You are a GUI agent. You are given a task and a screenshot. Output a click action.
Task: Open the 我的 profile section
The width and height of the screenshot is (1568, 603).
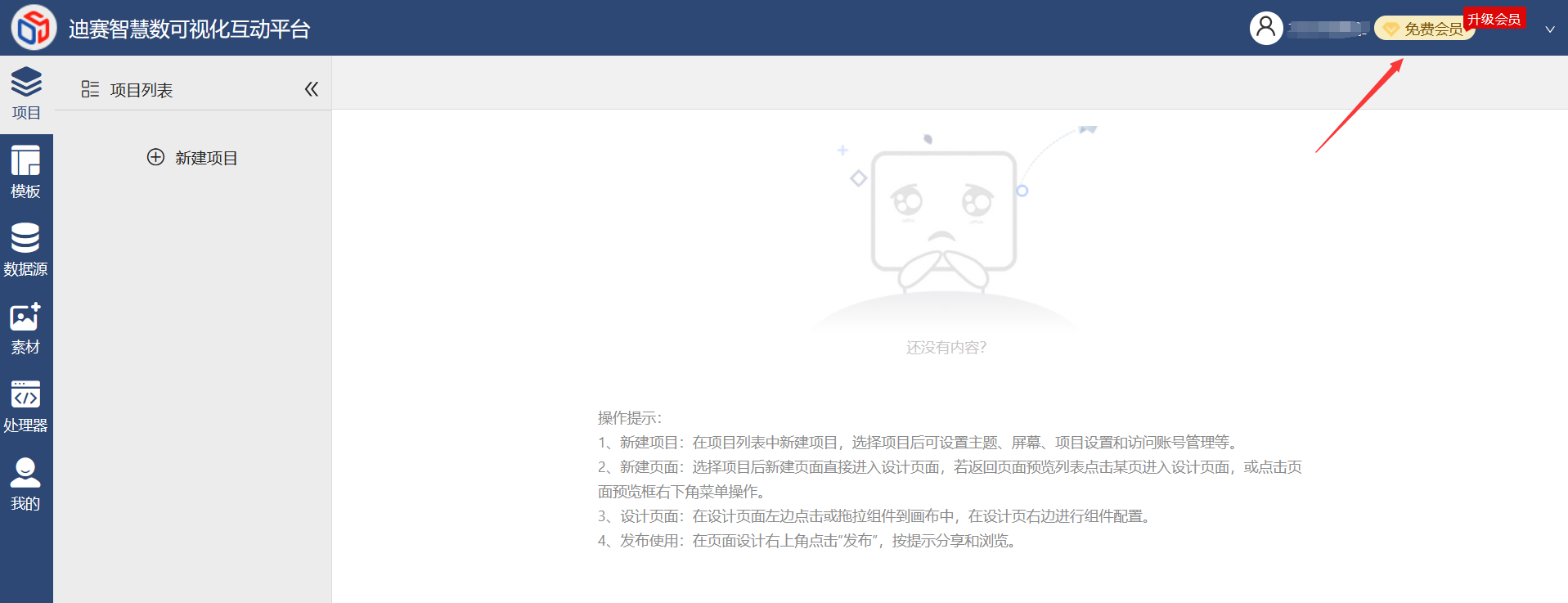click(26, 484)
